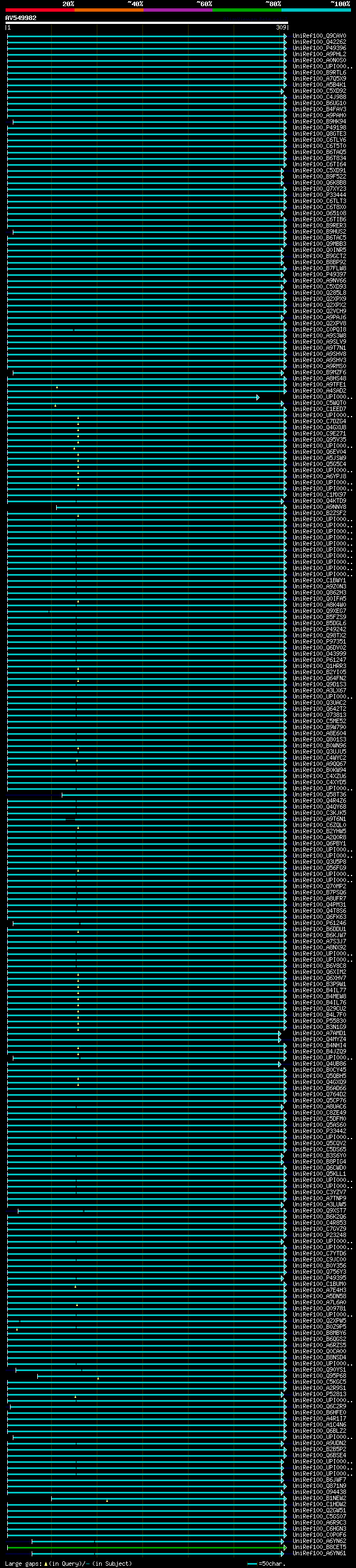Open hit UniRef100_P49396
Viewport: 356px width, 1568px height.
pyautogui.click(x=319, y=48)
